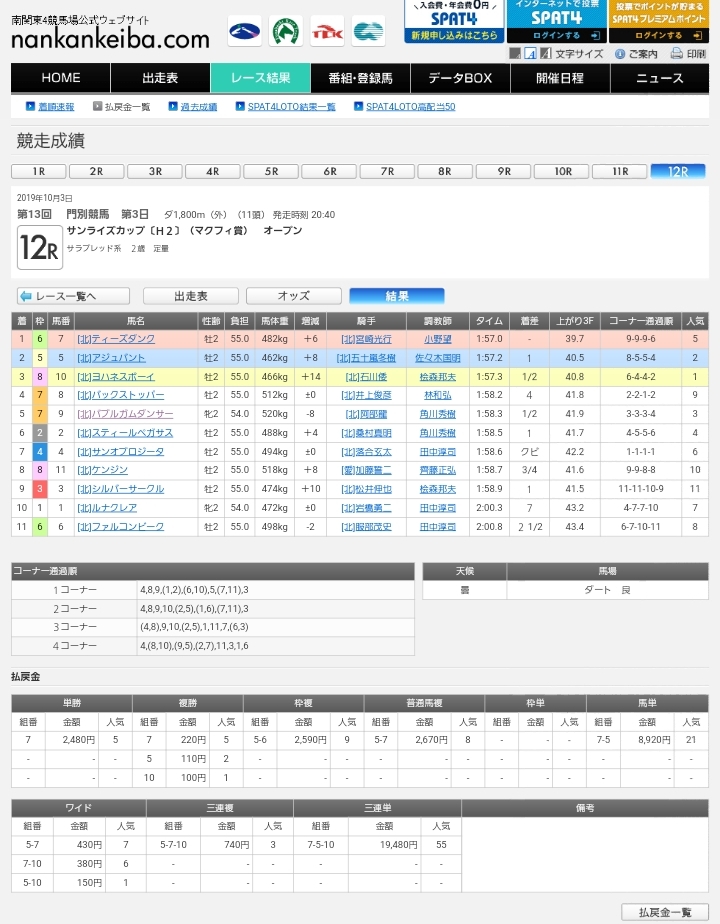Open the teal wave racecourse logo

(x=368, y=31)
